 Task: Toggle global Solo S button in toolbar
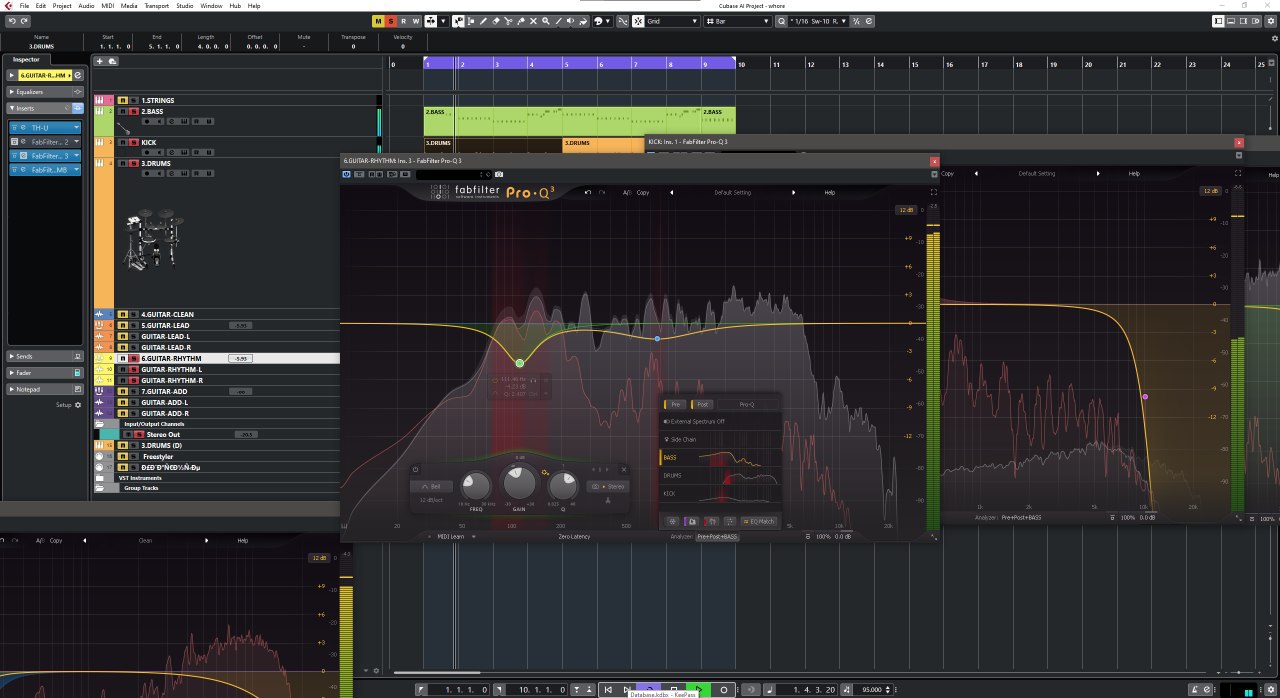pyautogui.click(x=391, y=21)
